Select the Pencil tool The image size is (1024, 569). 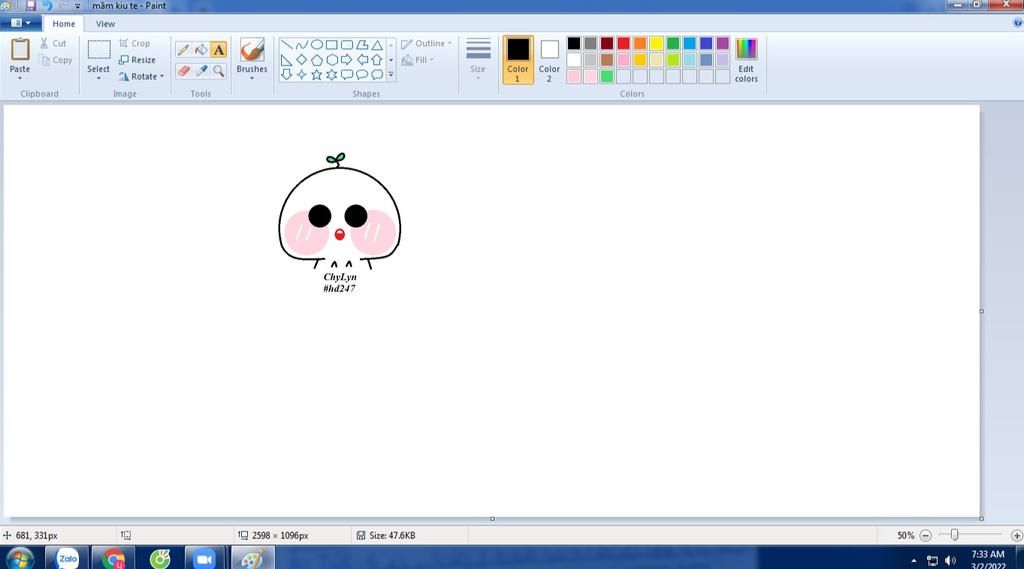click(x=184, y=50)
